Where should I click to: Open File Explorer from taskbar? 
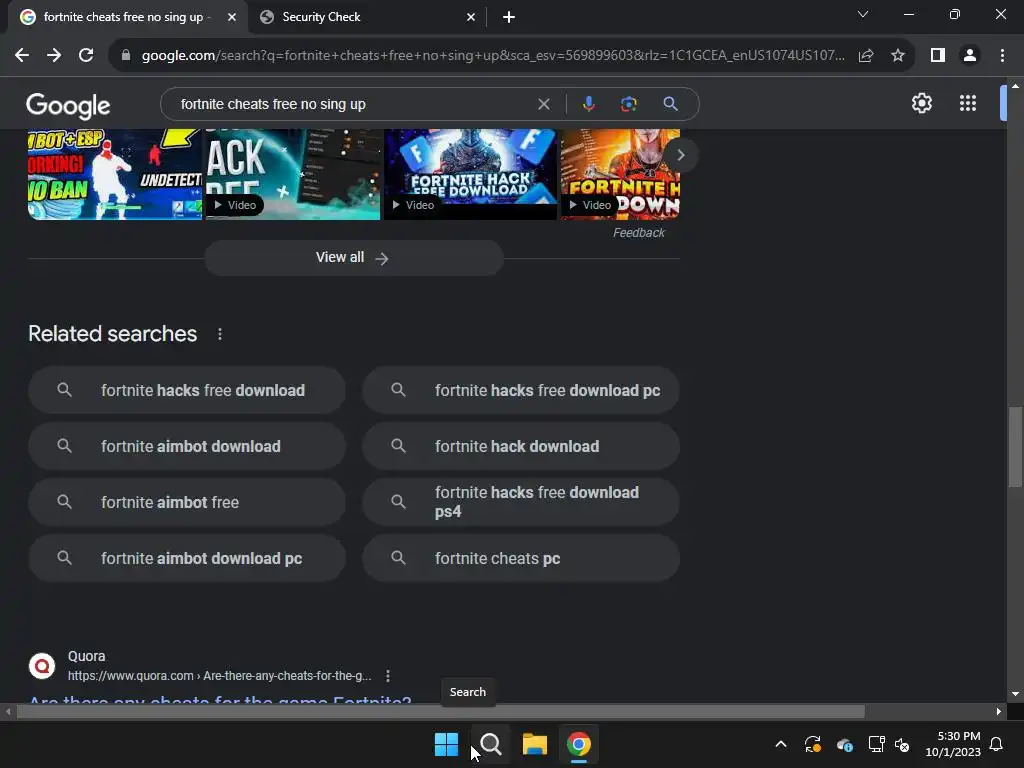click(x=535, y=744)
